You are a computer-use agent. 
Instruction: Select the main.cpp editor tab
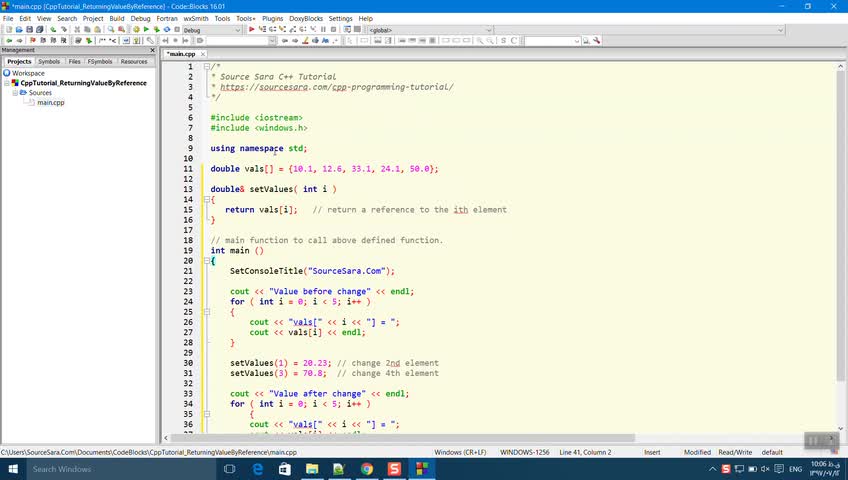(x=181, y=54)
